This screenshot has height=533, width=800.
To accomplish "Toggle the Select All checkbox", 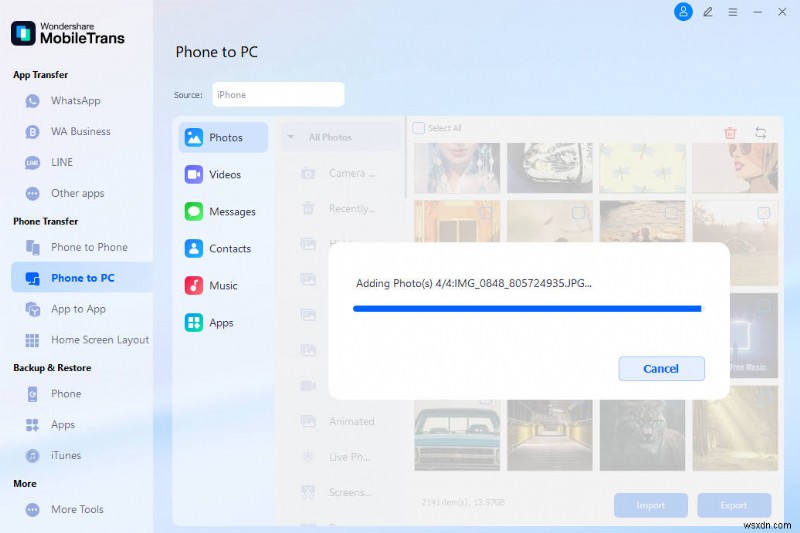I will point(418,128).
